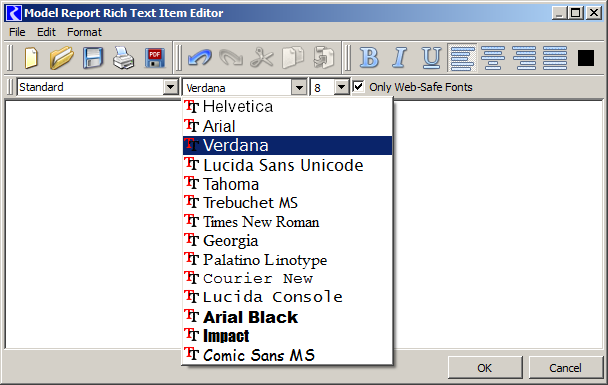Select Lucida Sans Unicode font

tap(287, 165)
